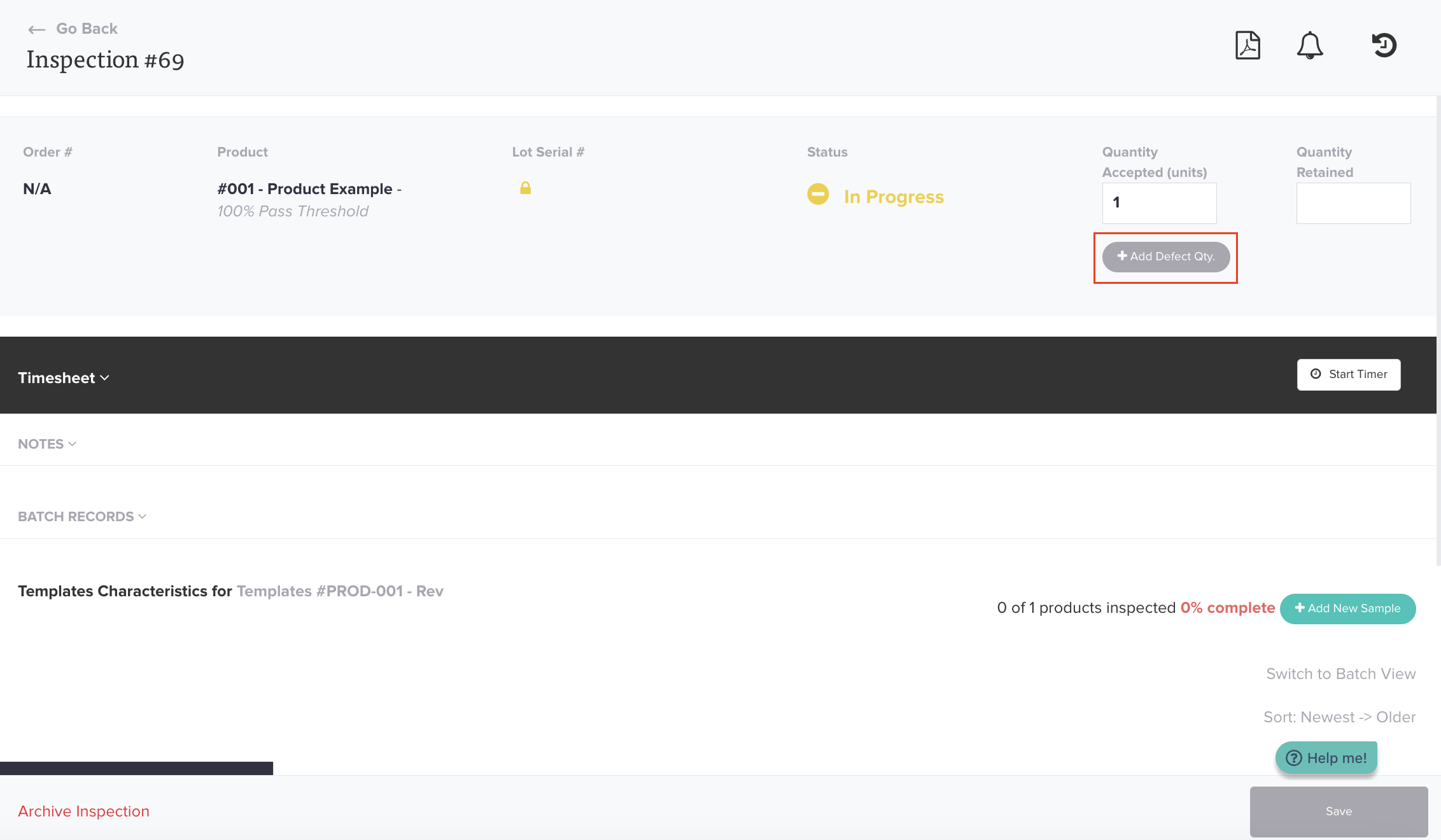The width and height of the screenshot is (1441, 840).
Task: Click the clock icon in Start Timer
Action: [x=1316, y=374]
